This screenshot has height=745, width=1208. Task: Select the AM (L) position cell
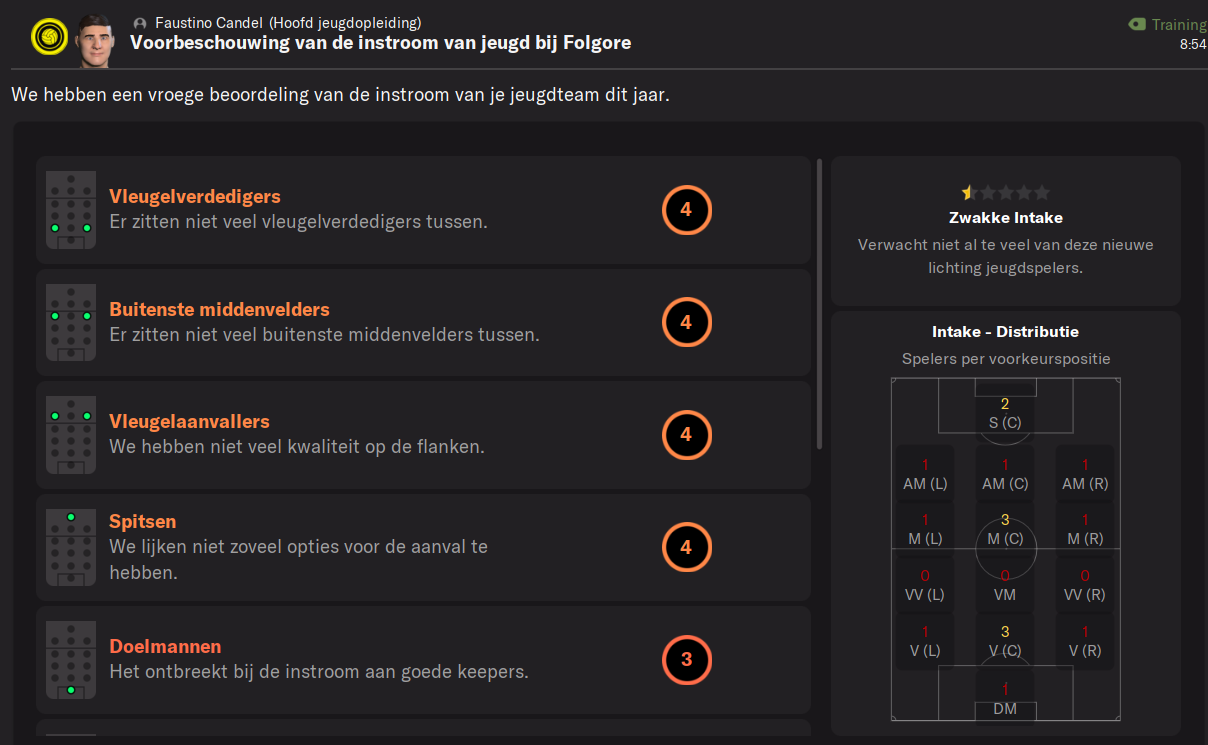pyautogui.click(x=925, y=473)
